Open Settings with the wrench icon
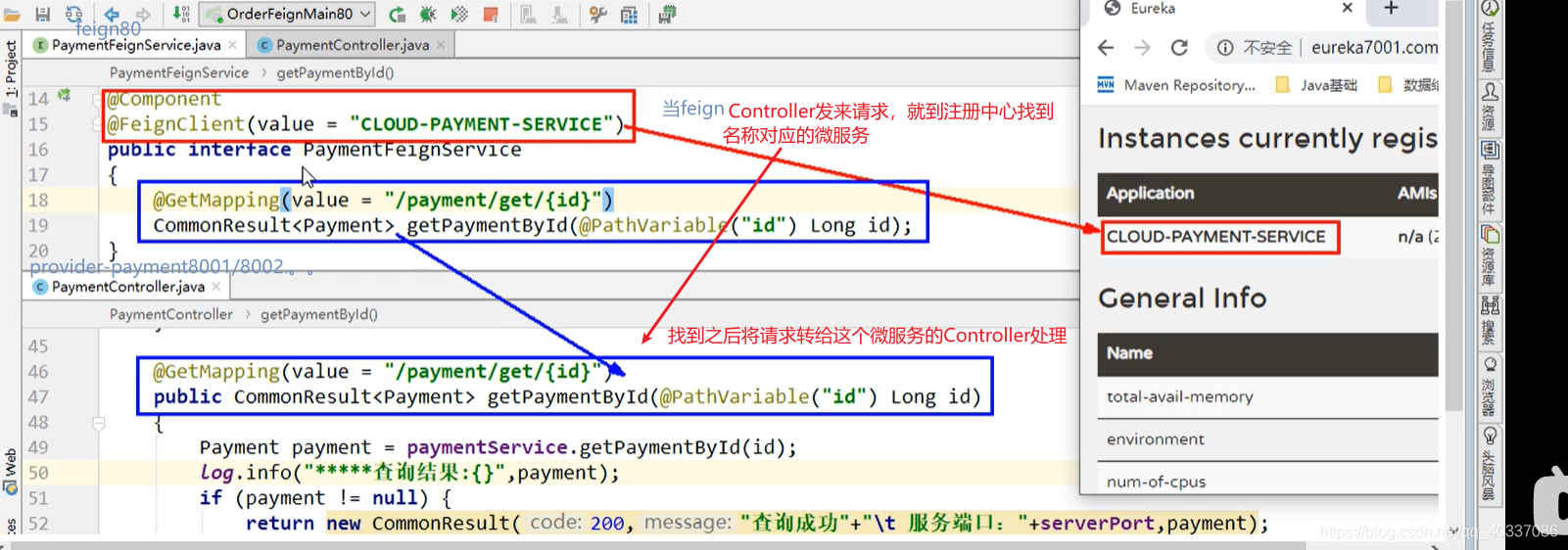Image resolution: width=1568 pixels, height=550 pixels. pyautogui.click(x=597, y=15)
